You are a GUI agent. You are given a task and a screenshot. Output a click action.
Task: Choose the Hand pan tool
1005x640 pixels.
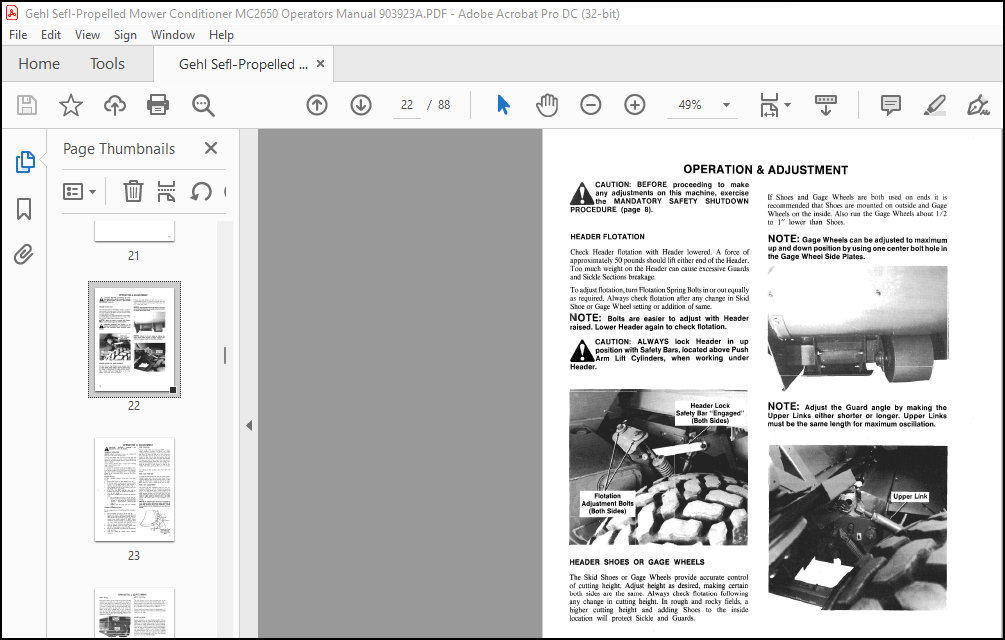pos(547,105)
